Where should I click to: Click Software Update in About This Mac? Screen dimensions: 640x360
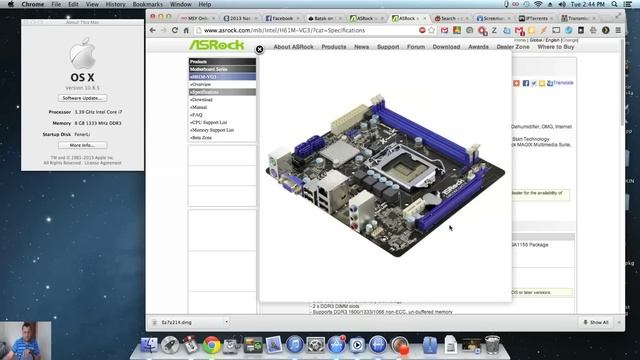coord(82,98)
